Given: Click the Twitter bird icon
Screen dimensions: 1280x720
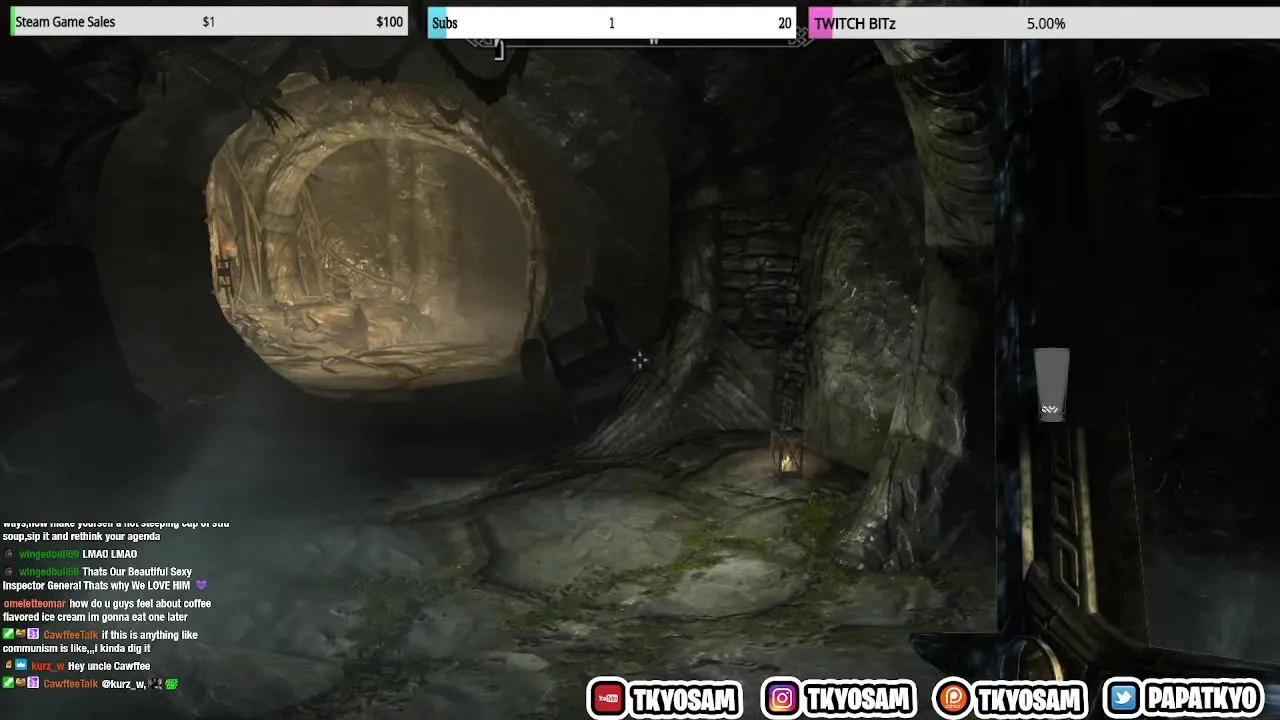Looking at the screenshot, I should point(1124,699).
